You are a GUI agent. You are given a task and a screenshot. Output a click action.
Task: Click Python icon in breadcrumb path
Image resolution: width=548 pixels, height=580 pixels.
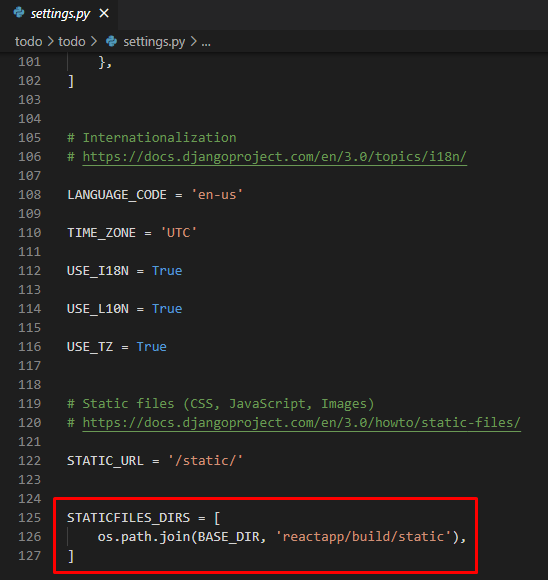tap(111, 41)
